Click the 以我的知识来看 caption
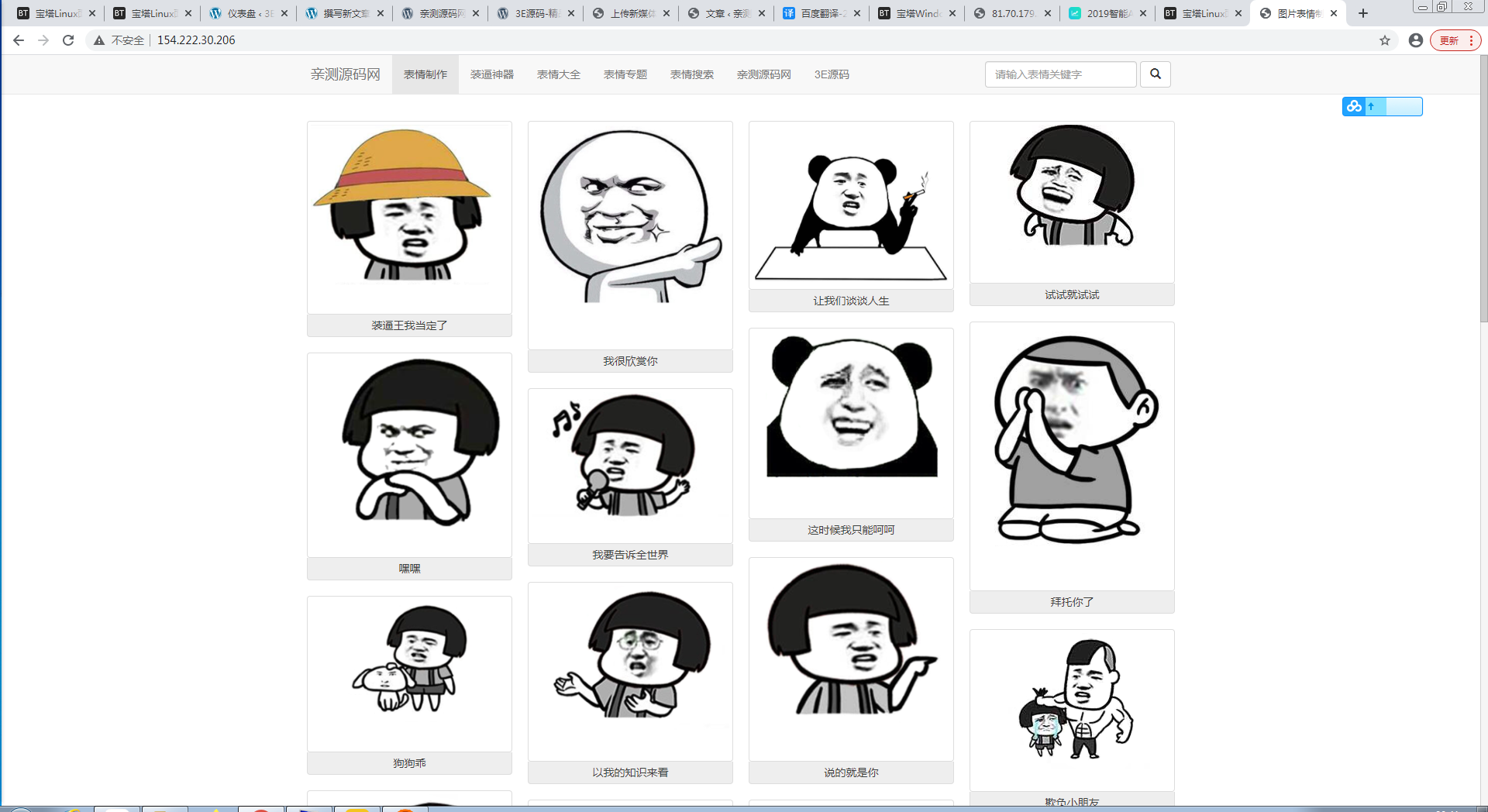 pyautogui.click(x=630, y=772)
